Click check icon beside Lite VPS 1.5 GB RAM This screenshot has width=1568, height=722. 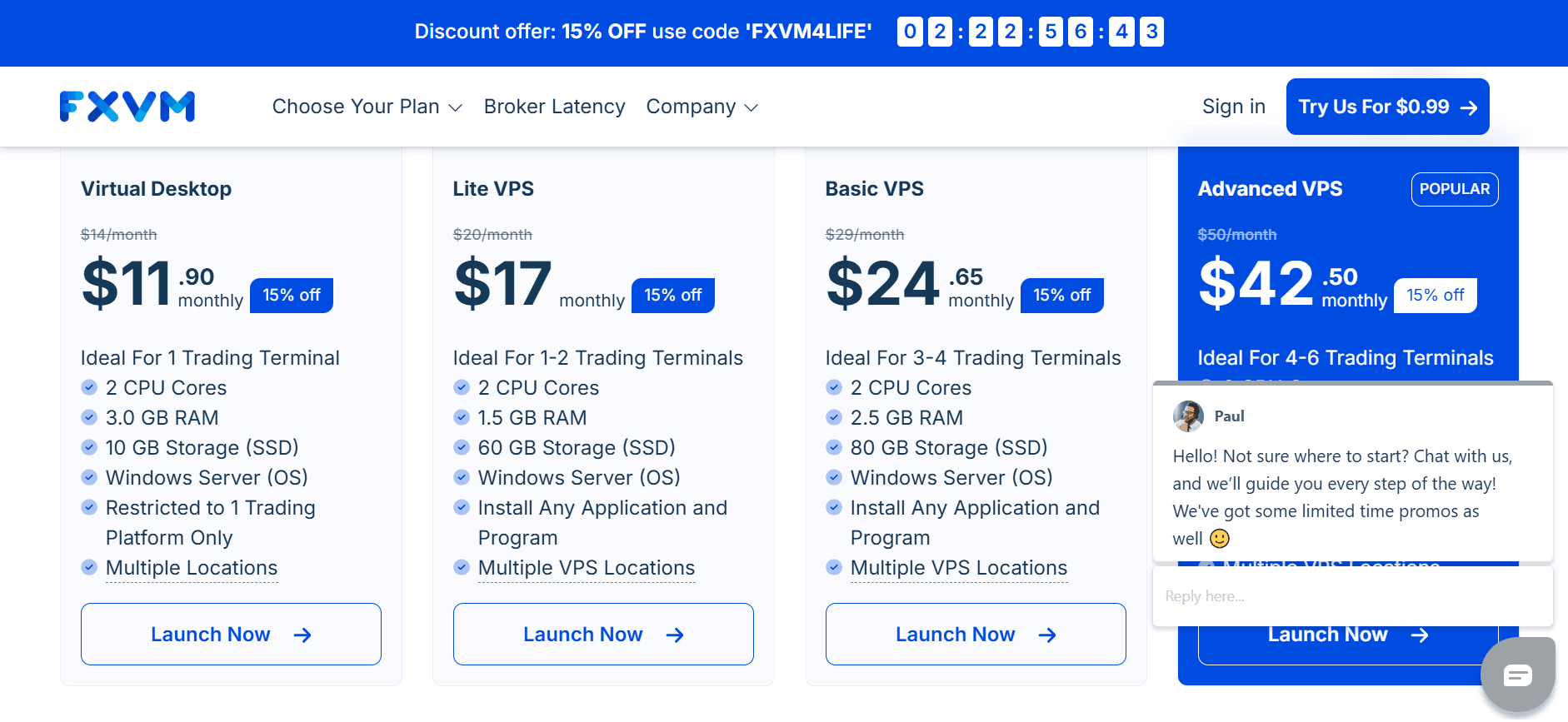(462, 417)
